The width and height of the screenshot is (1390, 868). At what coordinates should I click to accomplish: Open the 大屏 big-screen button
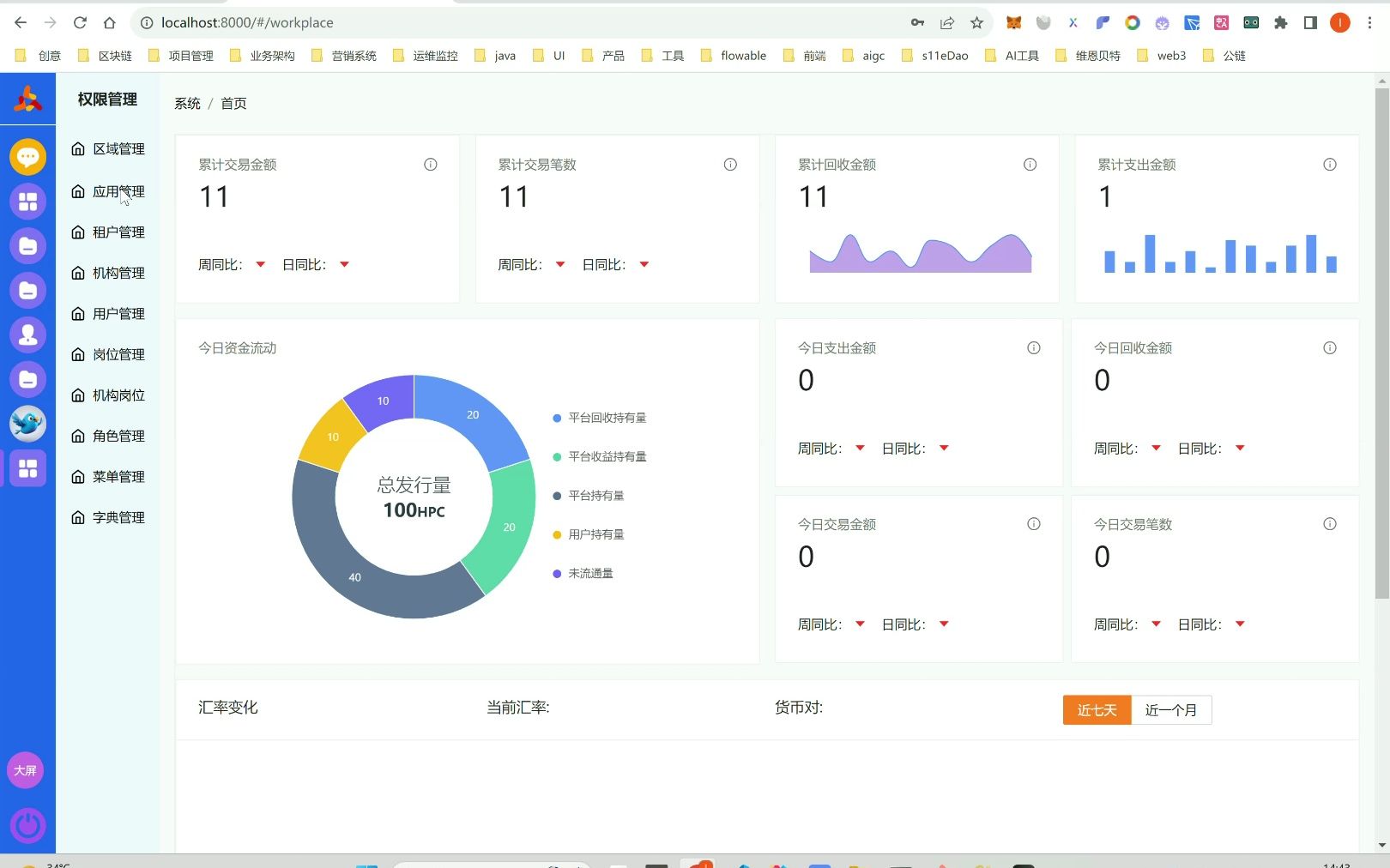(x=26, y=770)
